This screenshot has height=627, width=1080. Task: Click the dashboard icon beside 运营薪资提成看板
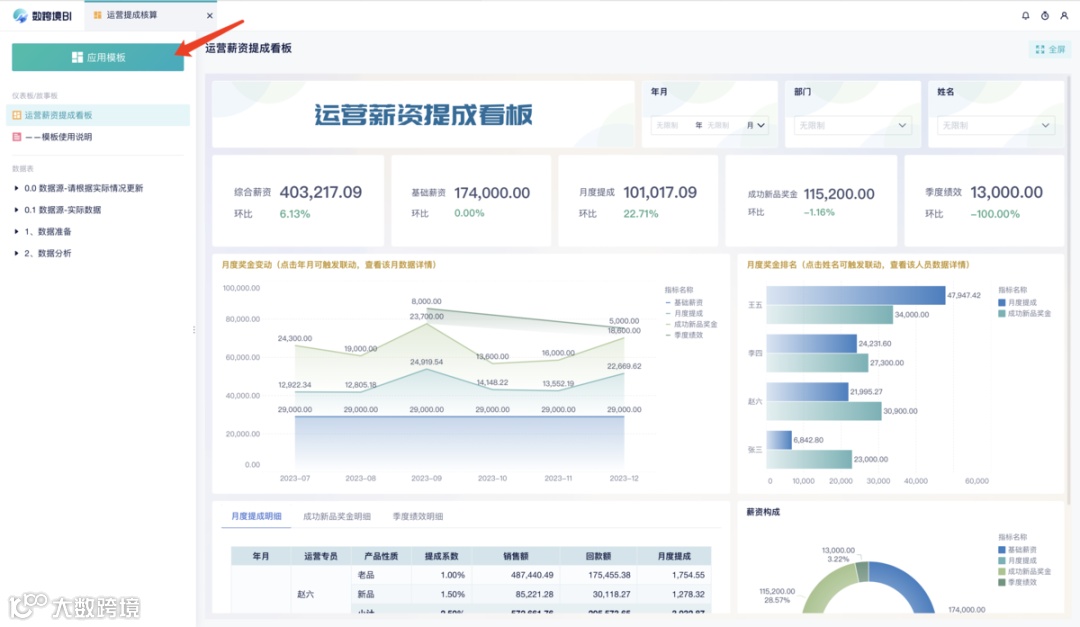[17, 115]
